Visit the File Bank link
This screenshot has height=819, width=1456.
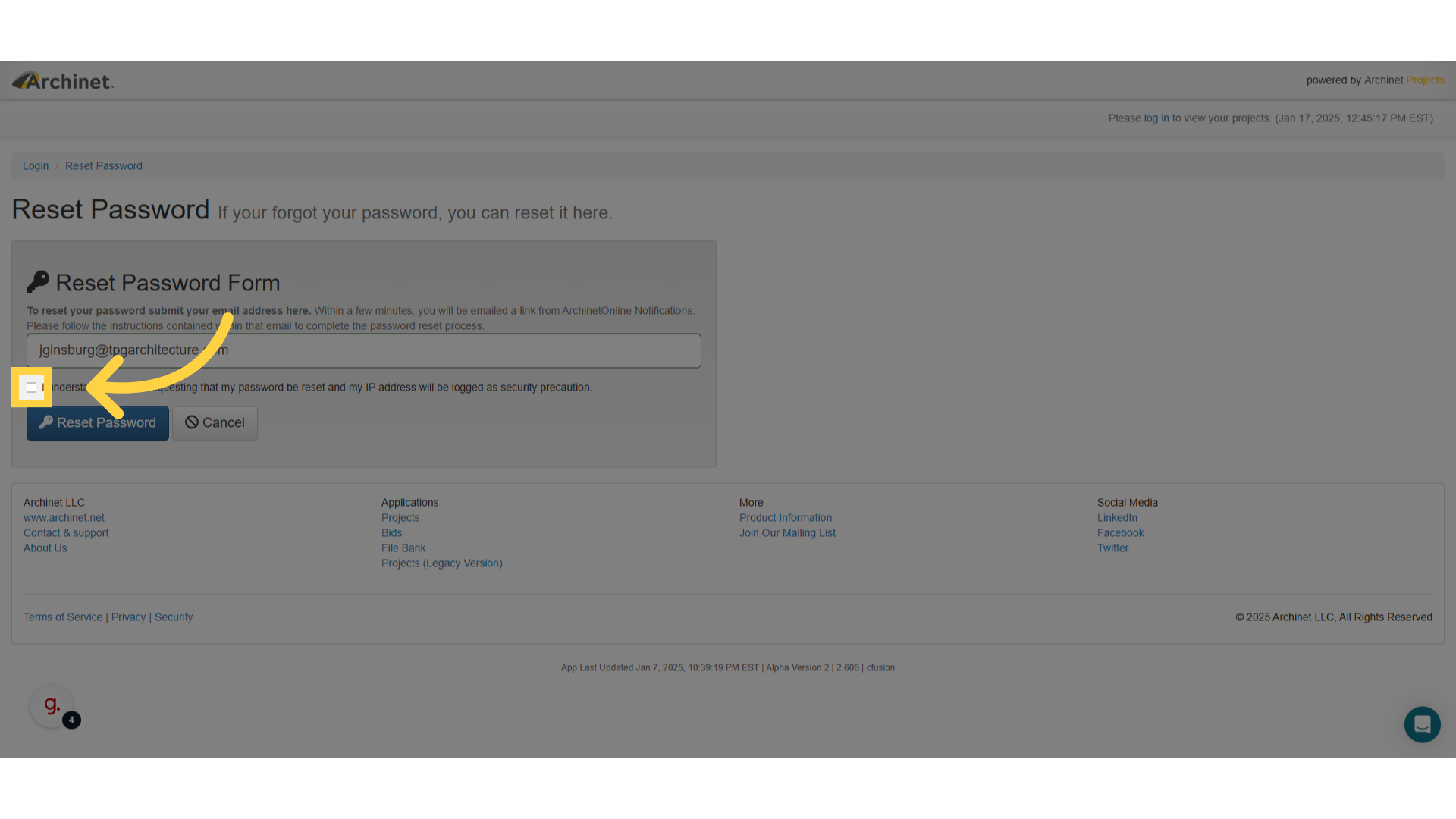(x=403, y=548)
